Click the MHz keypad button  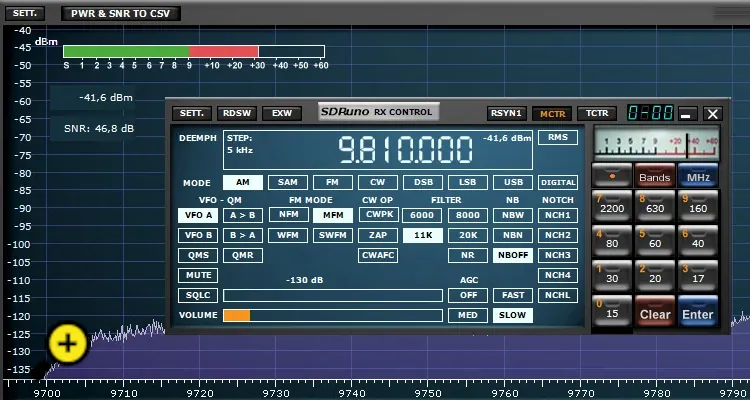(x=698, y=176)
